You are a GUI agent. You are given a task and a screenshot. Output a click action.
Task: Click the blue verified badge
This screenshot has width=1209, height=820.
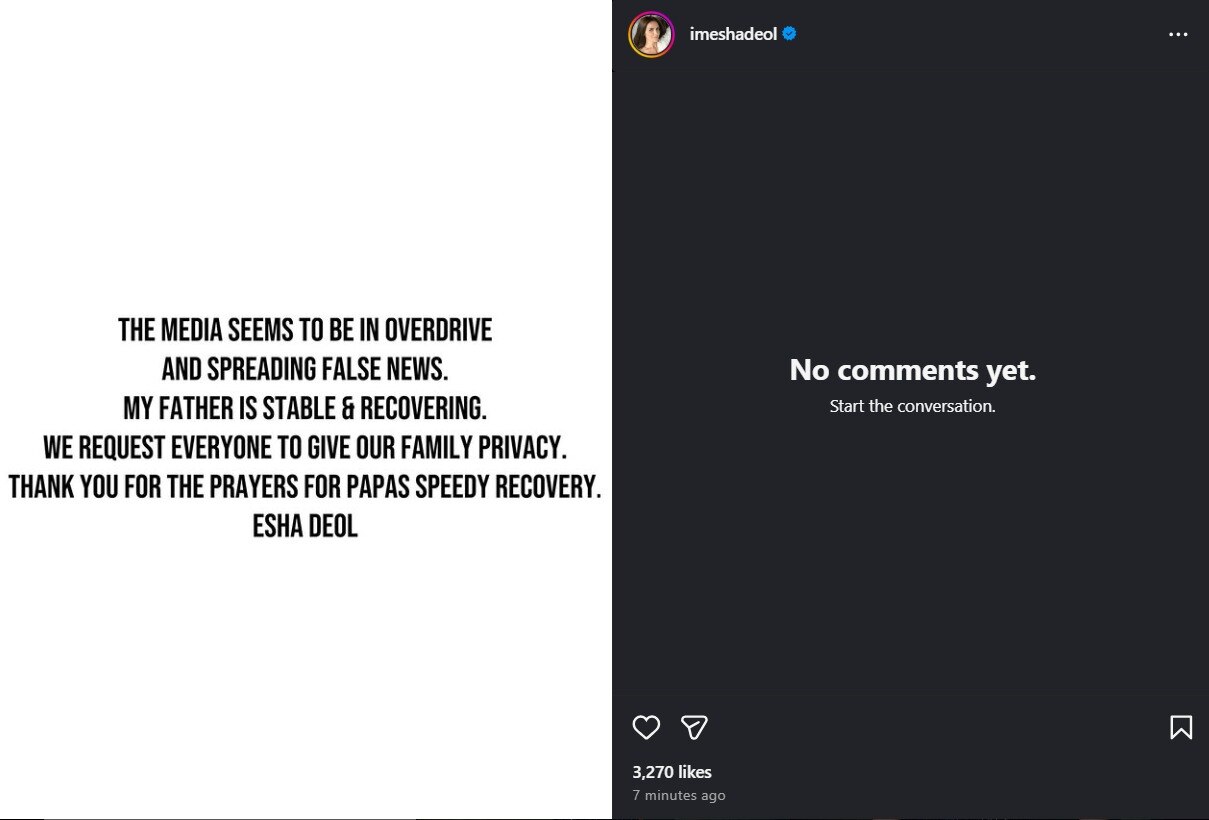click(790, 34)
